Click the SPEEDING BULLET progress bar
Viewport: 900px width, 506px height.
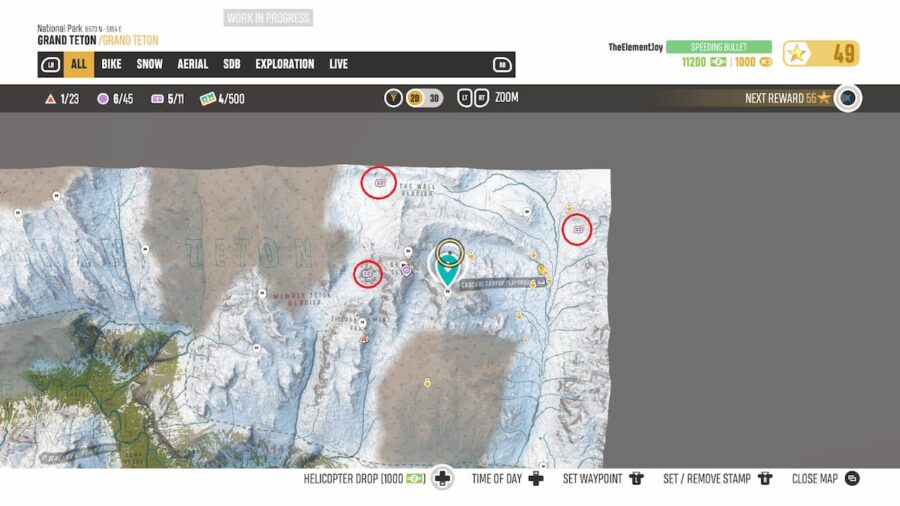click(719, 47)
